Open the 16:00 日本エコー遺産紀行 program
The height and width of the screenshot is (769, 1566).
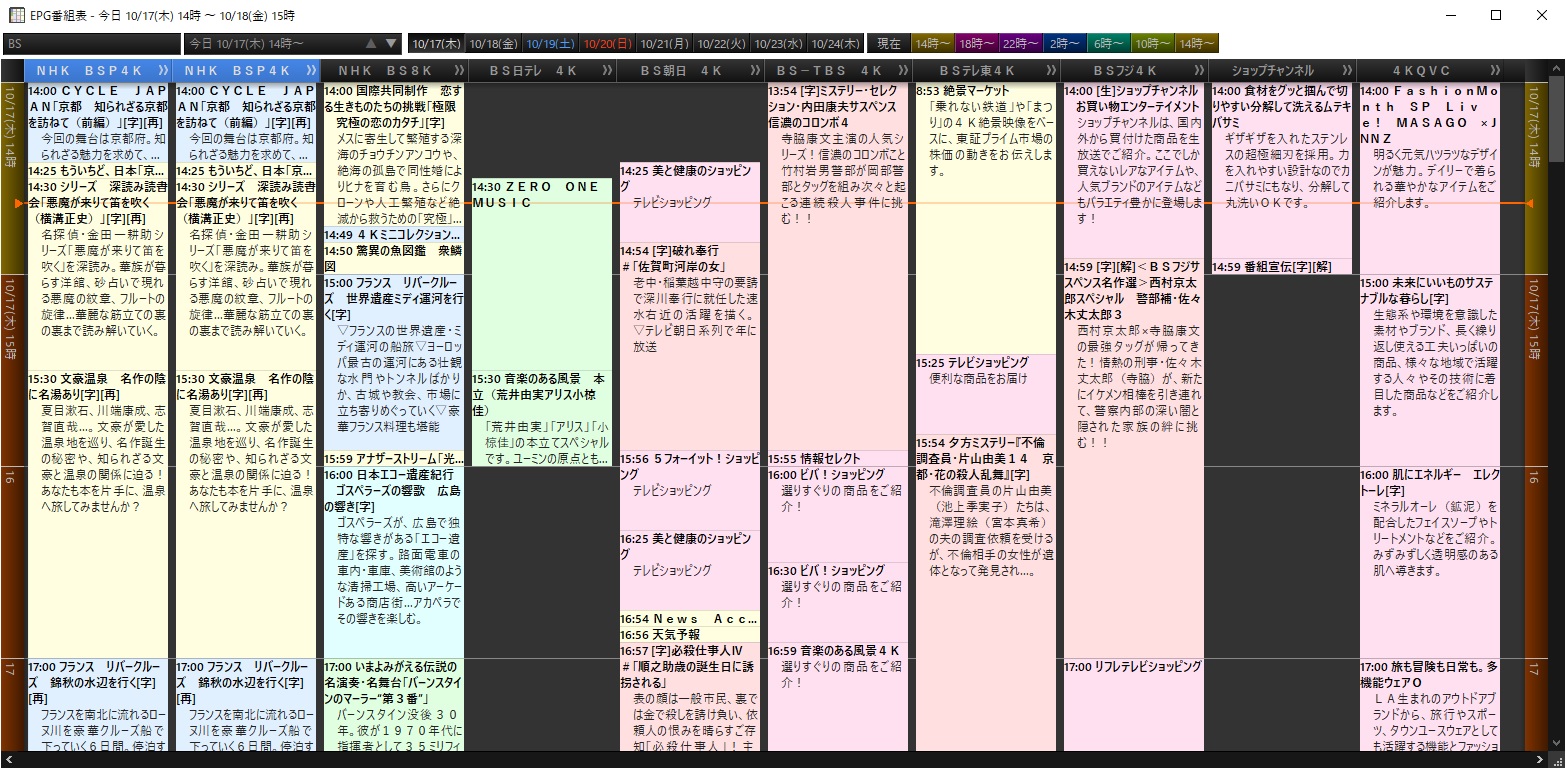(x=394, y=561)
